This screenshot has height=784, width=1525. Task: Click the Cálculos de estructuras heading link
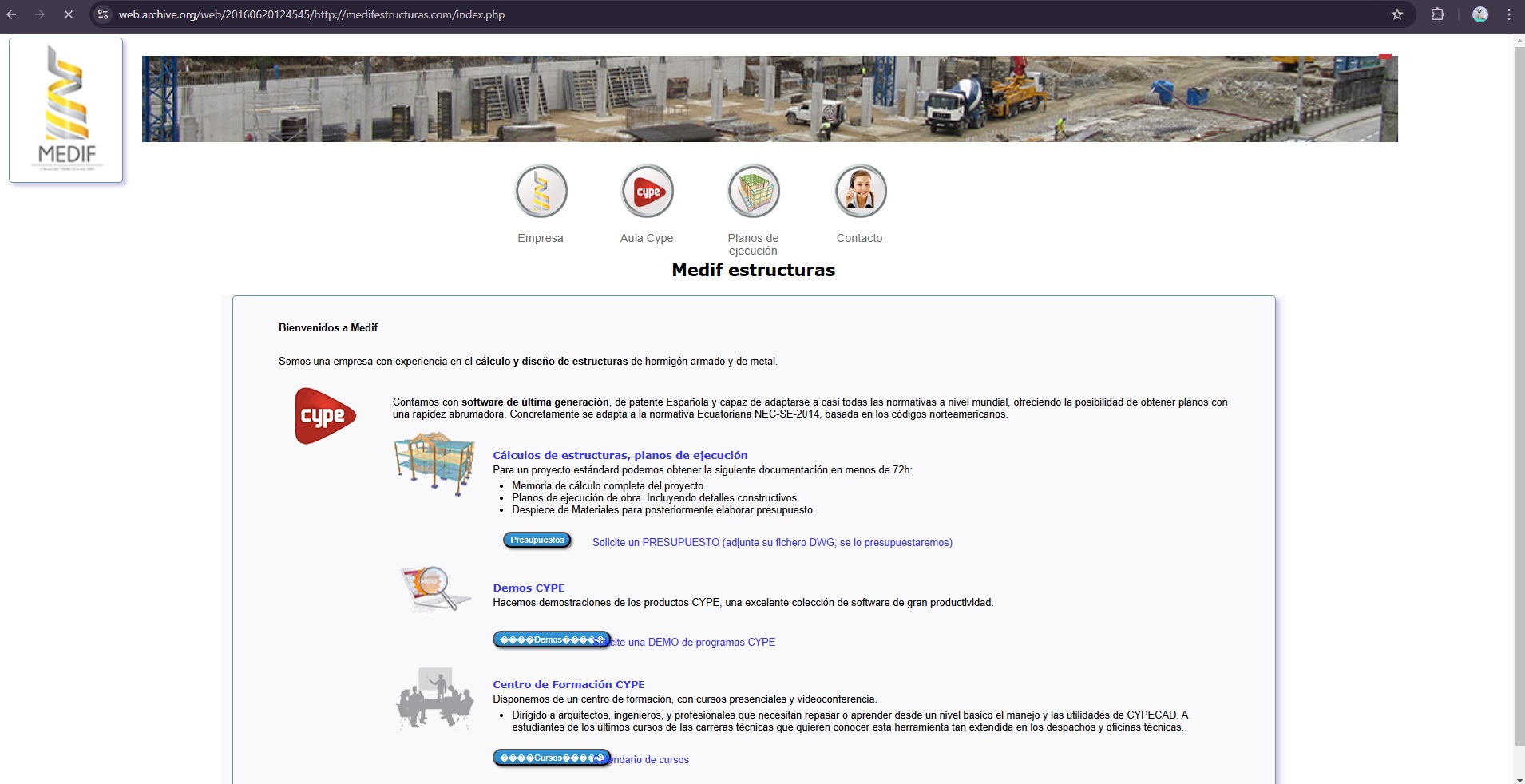[620, 456]
